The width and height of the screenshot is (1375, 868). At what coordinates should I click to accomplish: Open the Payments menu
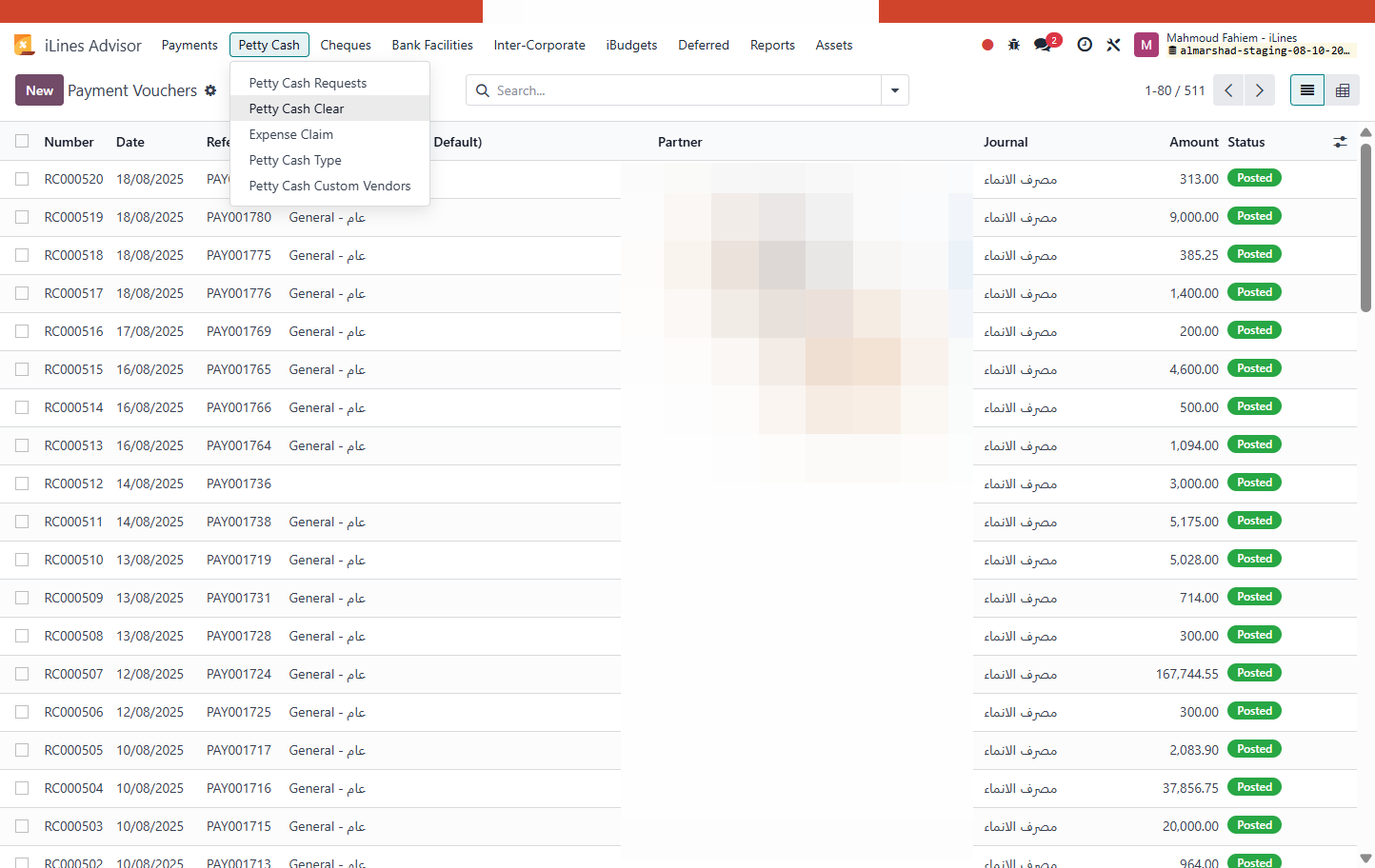[x=189, y=45]
